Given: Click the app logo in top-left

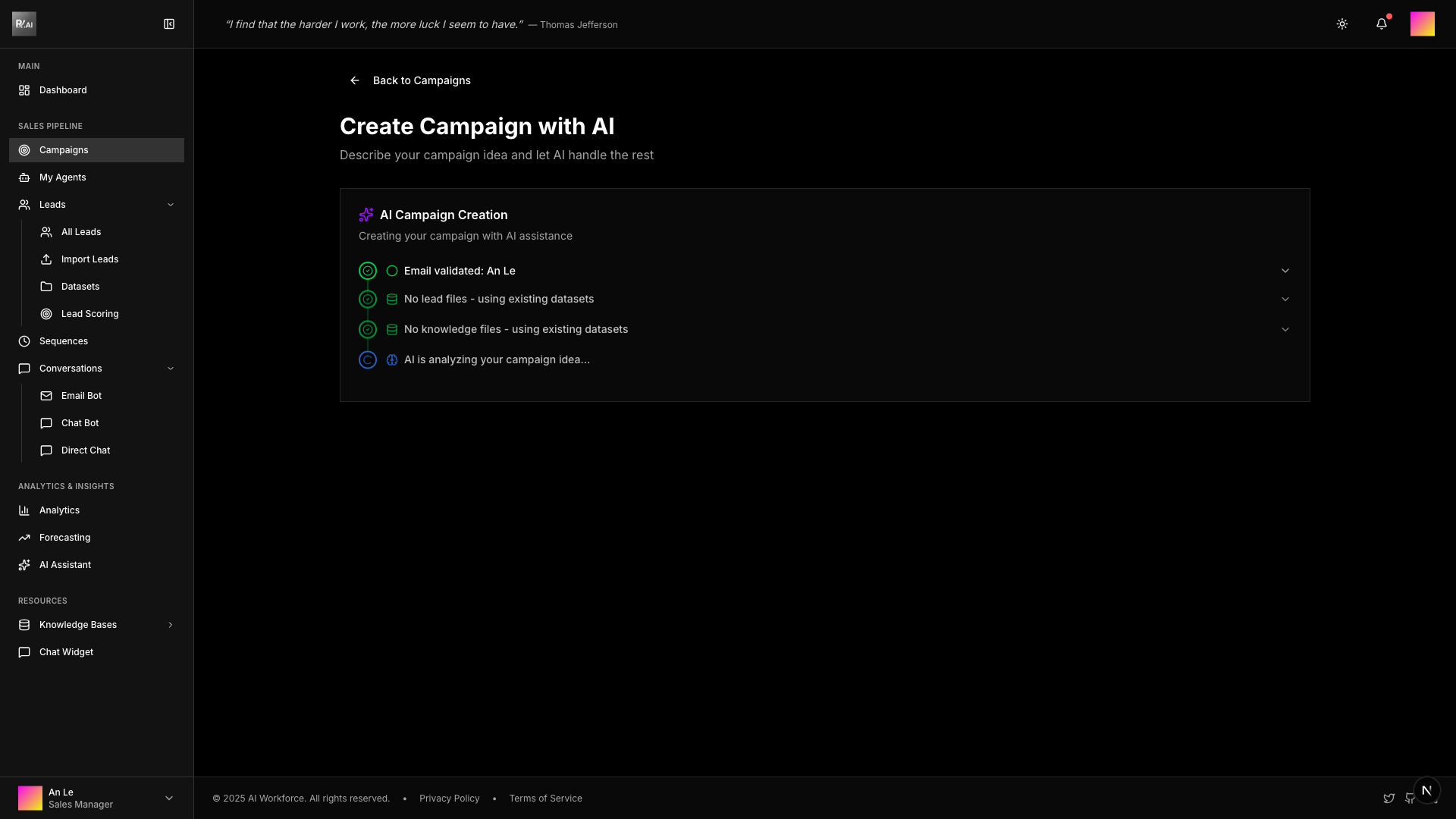Looking at the screenshot, I should (24, 24).
